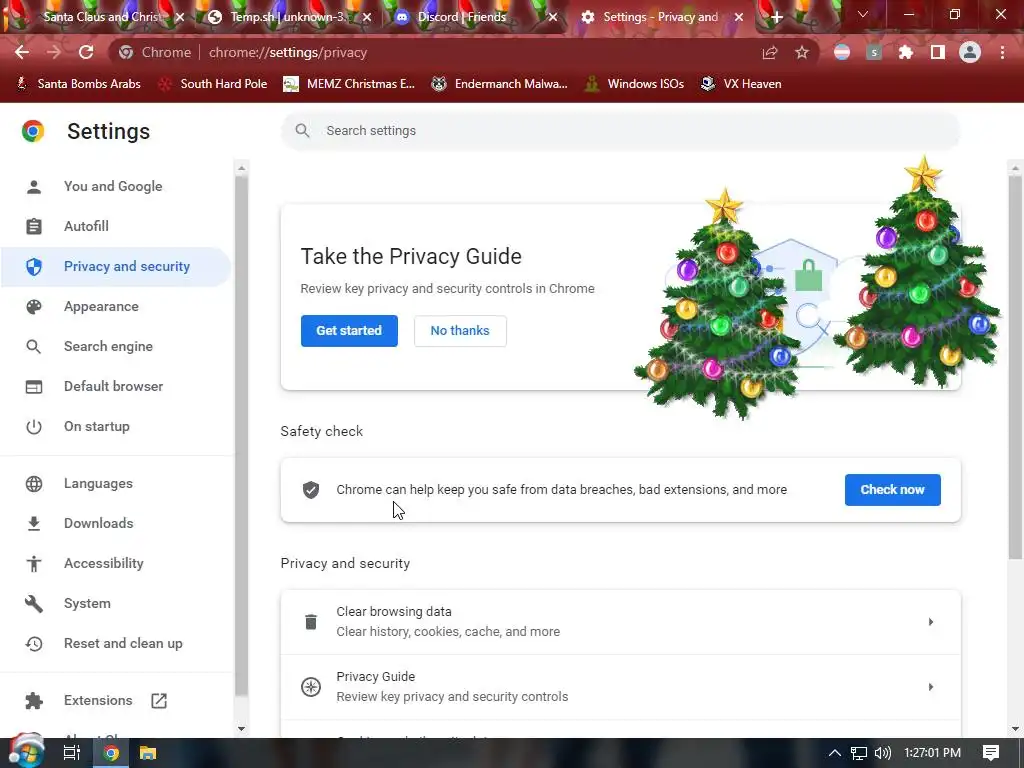Click the address bar URL

(288, 52)
